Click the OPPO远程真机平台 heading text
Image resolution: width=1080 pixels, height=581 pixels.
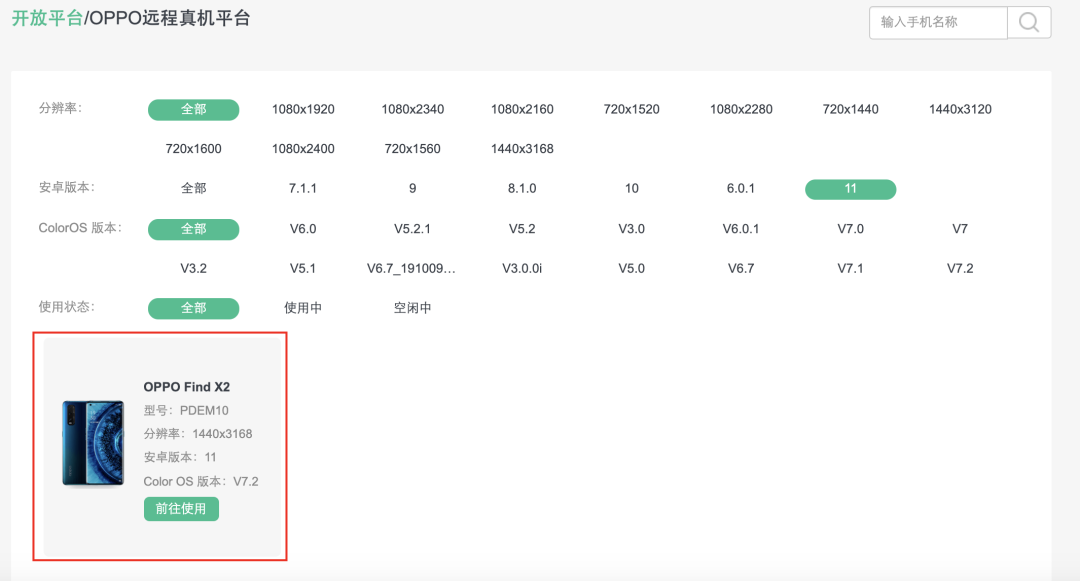point(169,18)
